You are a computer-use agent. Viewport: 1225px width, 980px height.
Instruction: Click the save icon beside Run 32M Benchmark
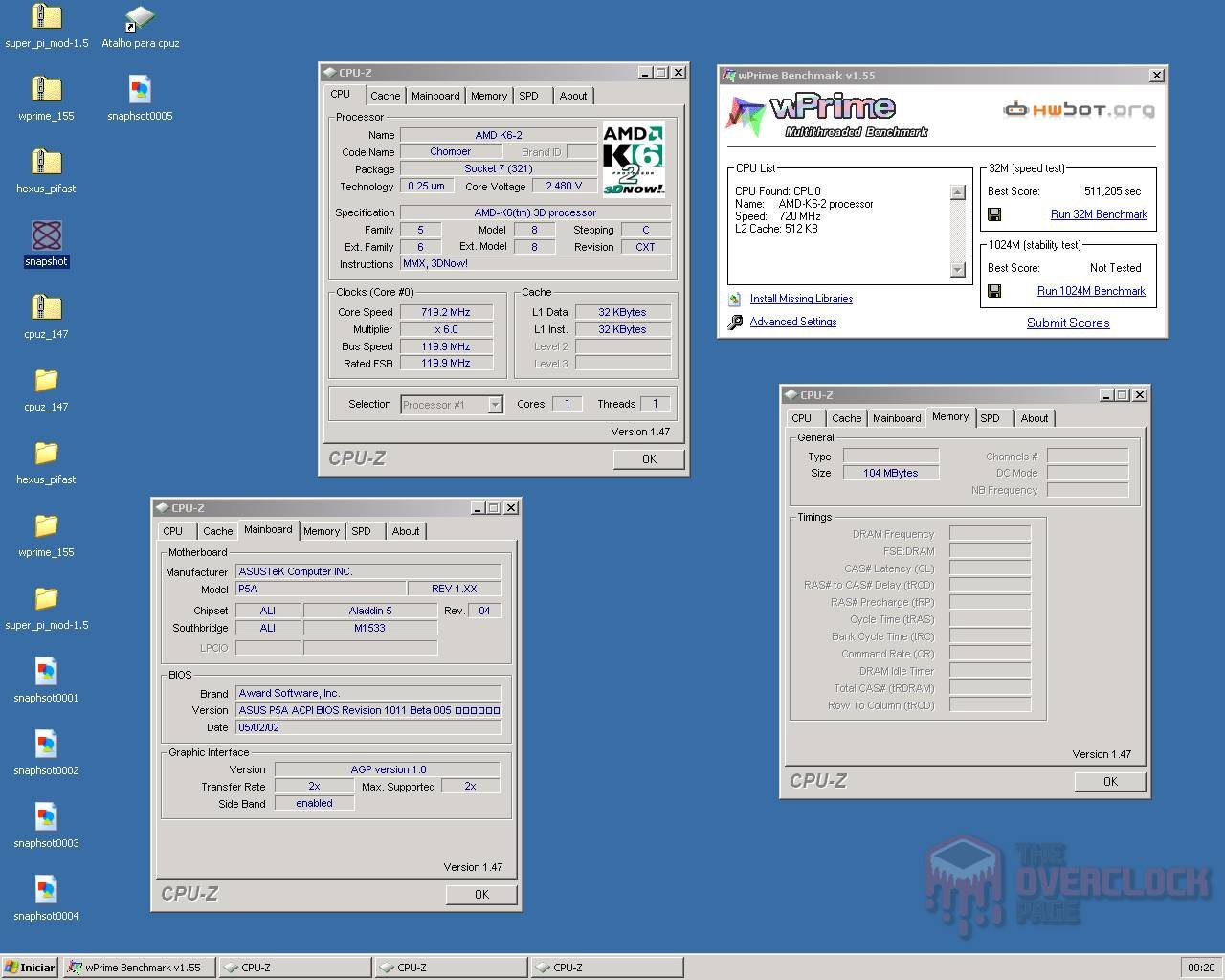[x=994, y=214]
